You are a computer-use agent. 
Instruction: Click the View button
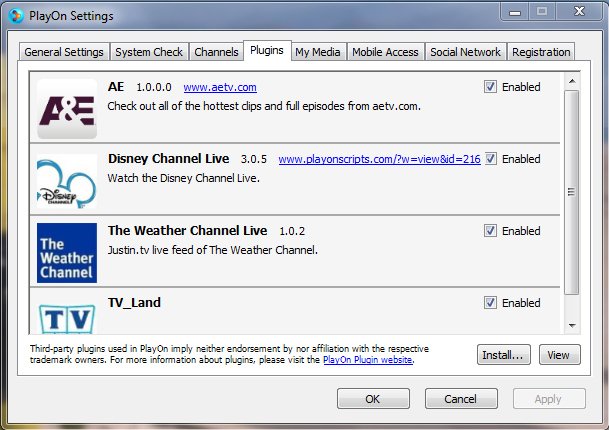[559, 355]
